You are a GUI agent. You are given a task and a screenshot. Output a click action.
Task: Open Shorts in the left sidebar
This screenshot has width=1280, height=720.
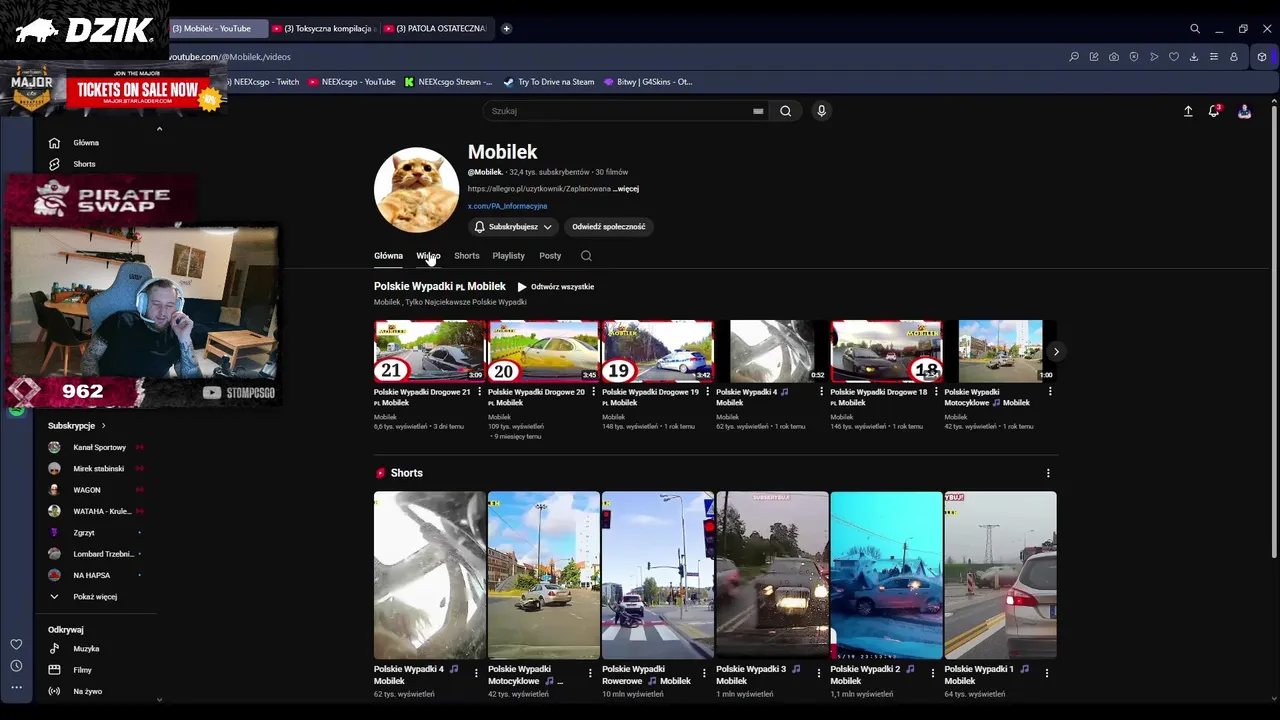pos(84,164)
